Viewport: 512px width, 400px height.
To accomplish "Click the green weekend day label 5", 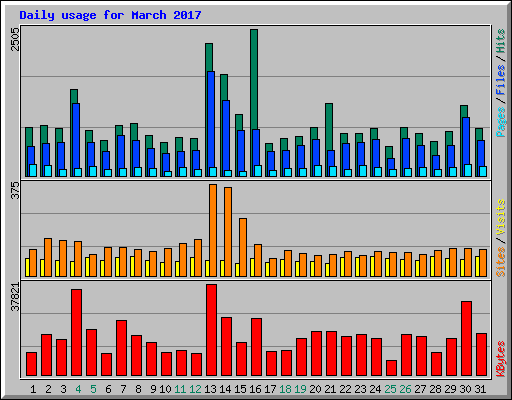I will pos(93,389).
